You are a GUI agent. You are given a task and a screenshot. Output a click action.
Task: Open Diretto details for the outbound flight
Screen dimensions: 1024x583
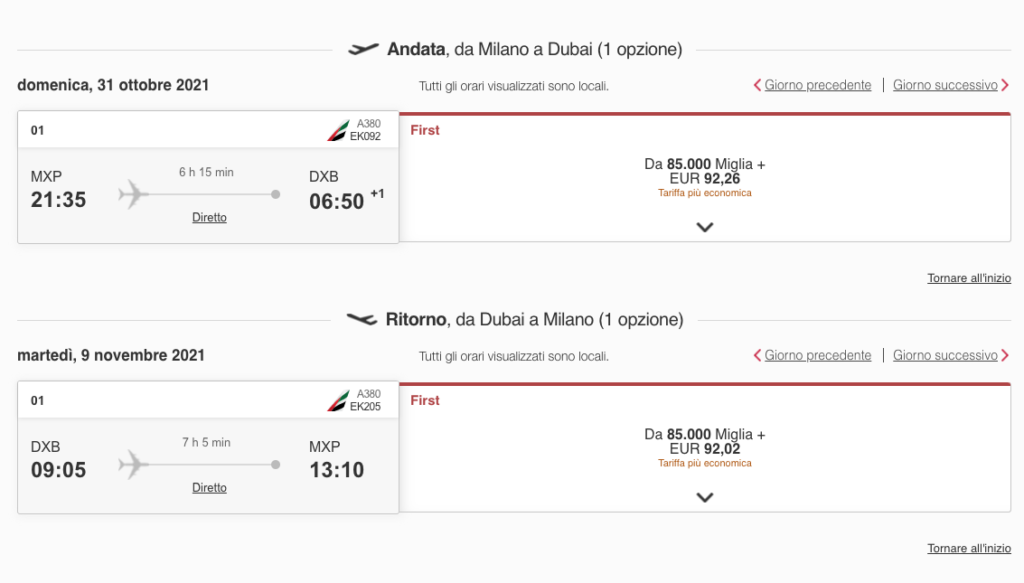[x=209, y=217]
